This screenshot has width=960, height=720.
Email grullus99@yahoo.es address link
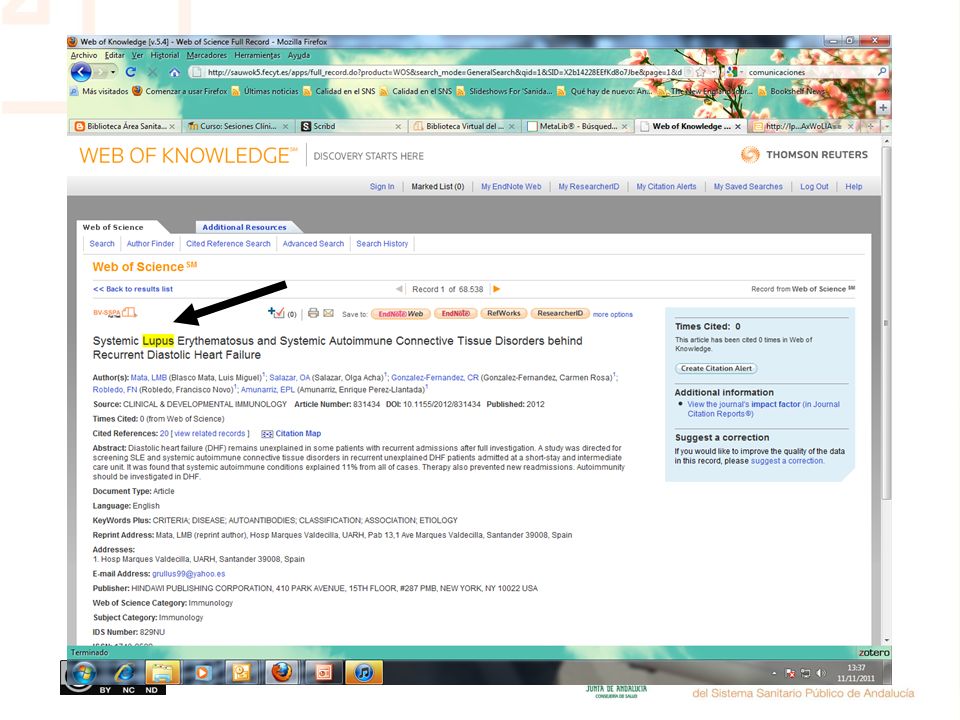pos(189,574)
